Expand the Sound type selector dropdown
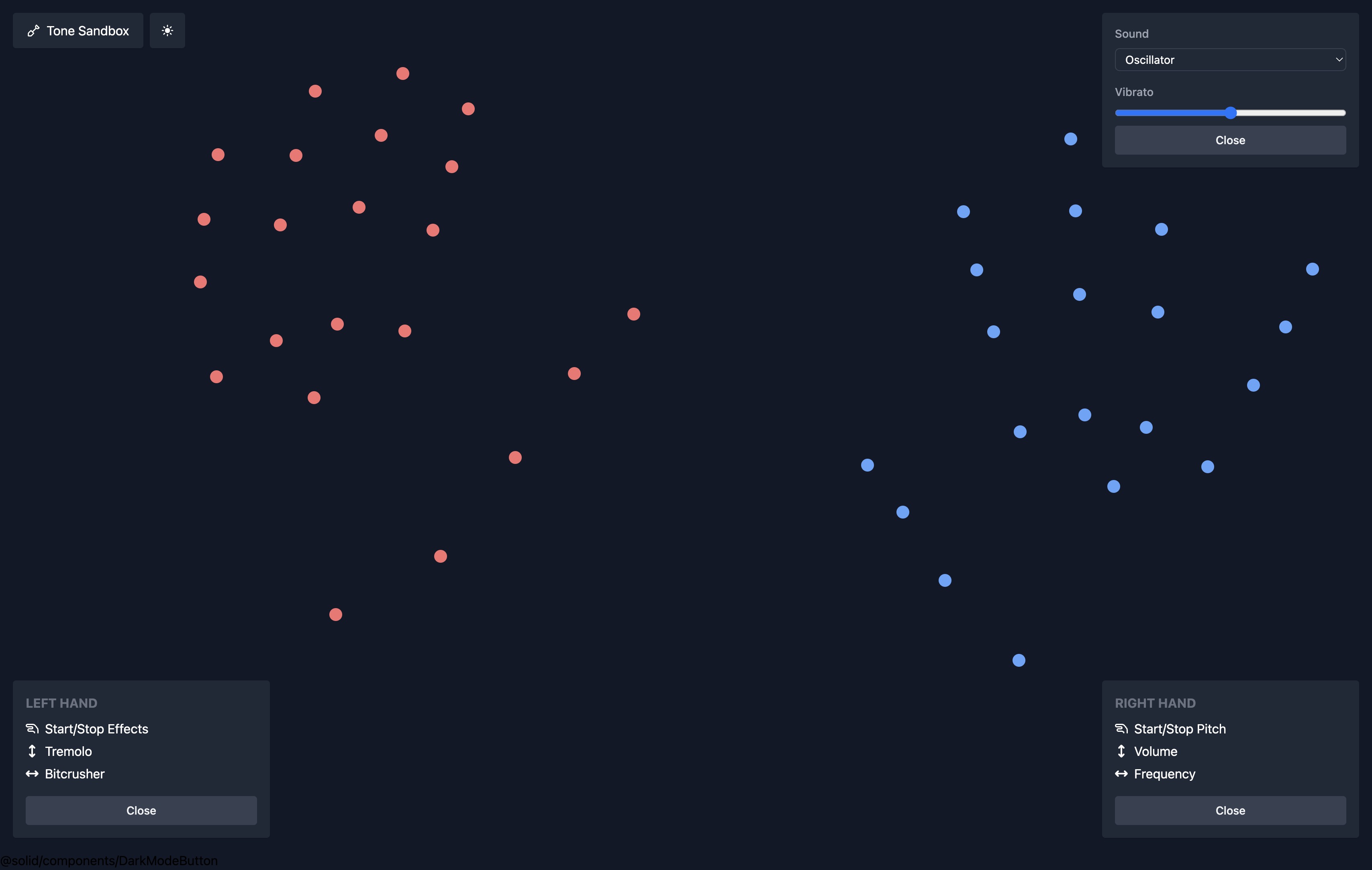This screenshot has height=870, width=1372. click(1230, 58)
